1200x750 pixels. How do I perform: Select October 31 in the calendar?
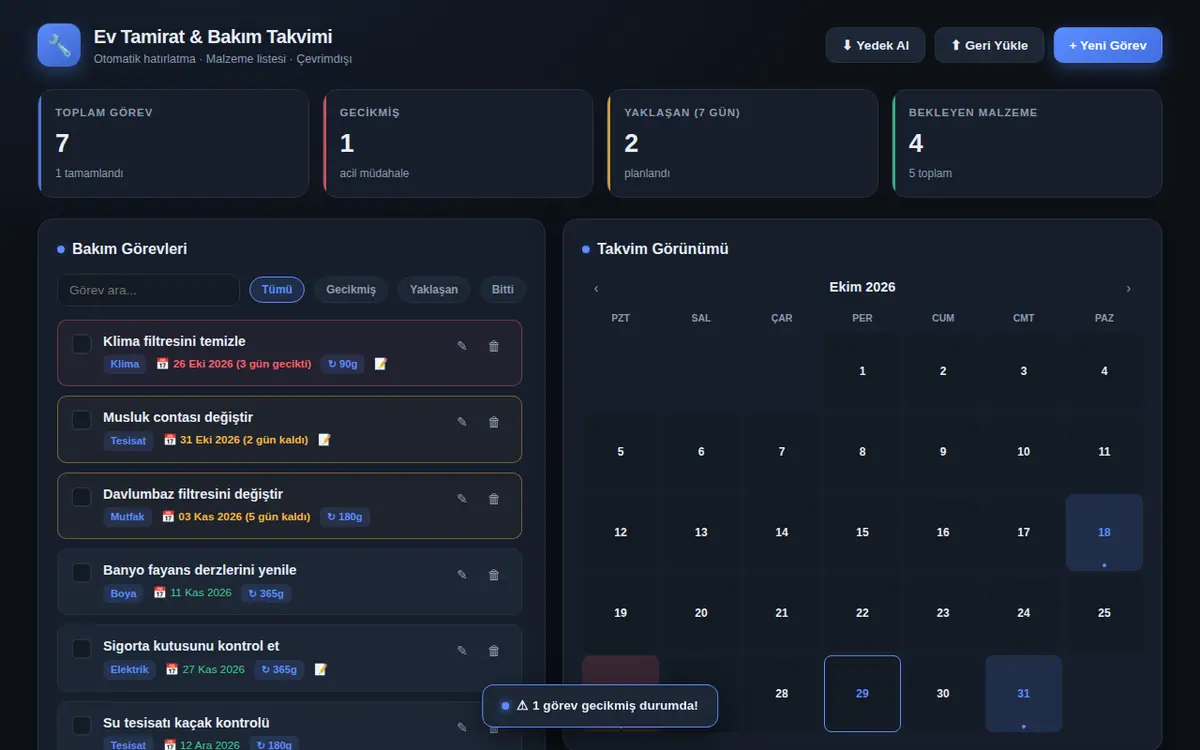pyautogui.click(x=1023, y=694)
